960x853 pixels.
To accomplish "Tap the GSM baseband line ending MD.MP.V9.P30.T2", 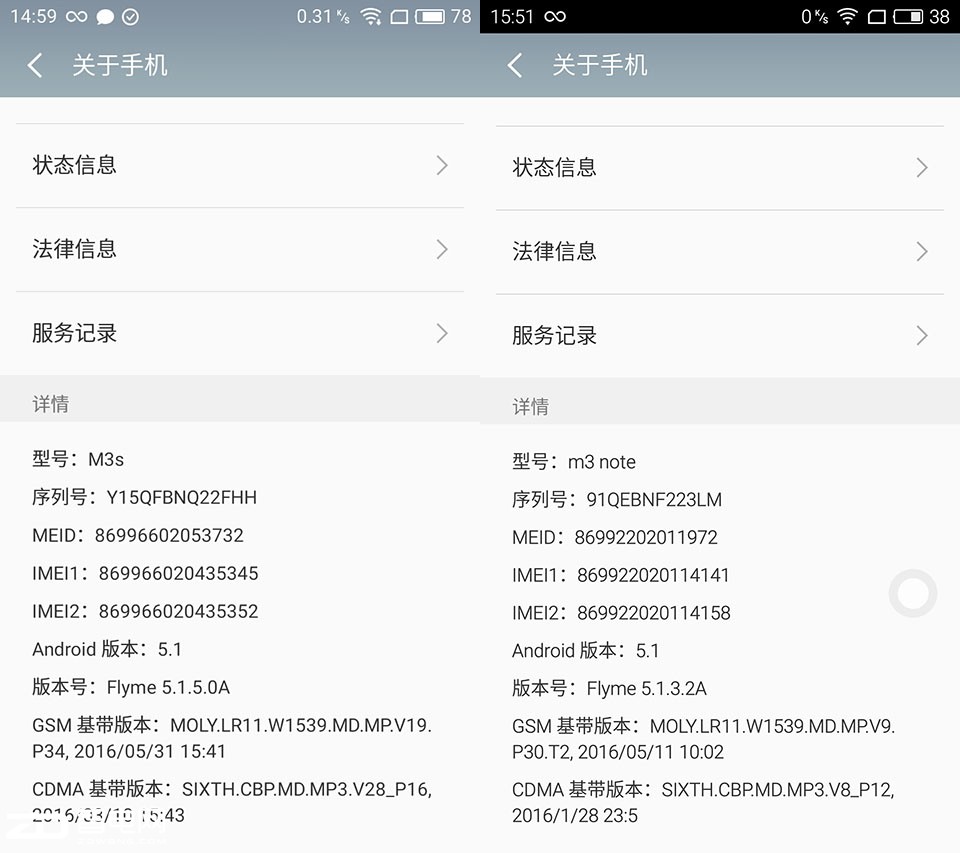I will click(703, 739).
